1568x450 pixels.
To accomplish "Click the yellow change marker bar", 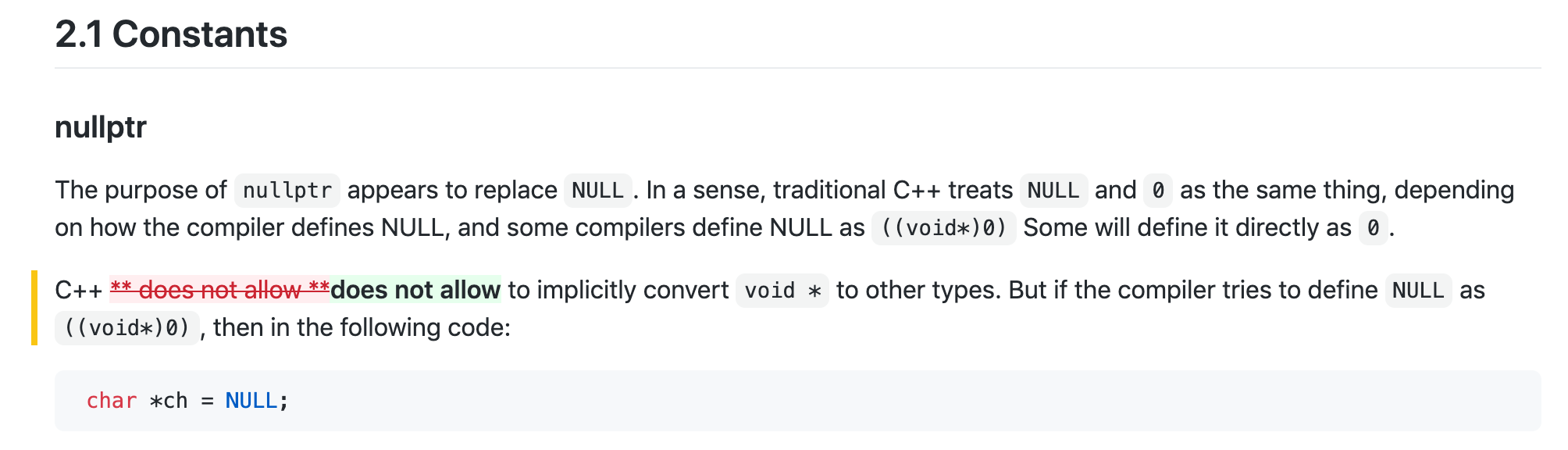I will (34, 308).
